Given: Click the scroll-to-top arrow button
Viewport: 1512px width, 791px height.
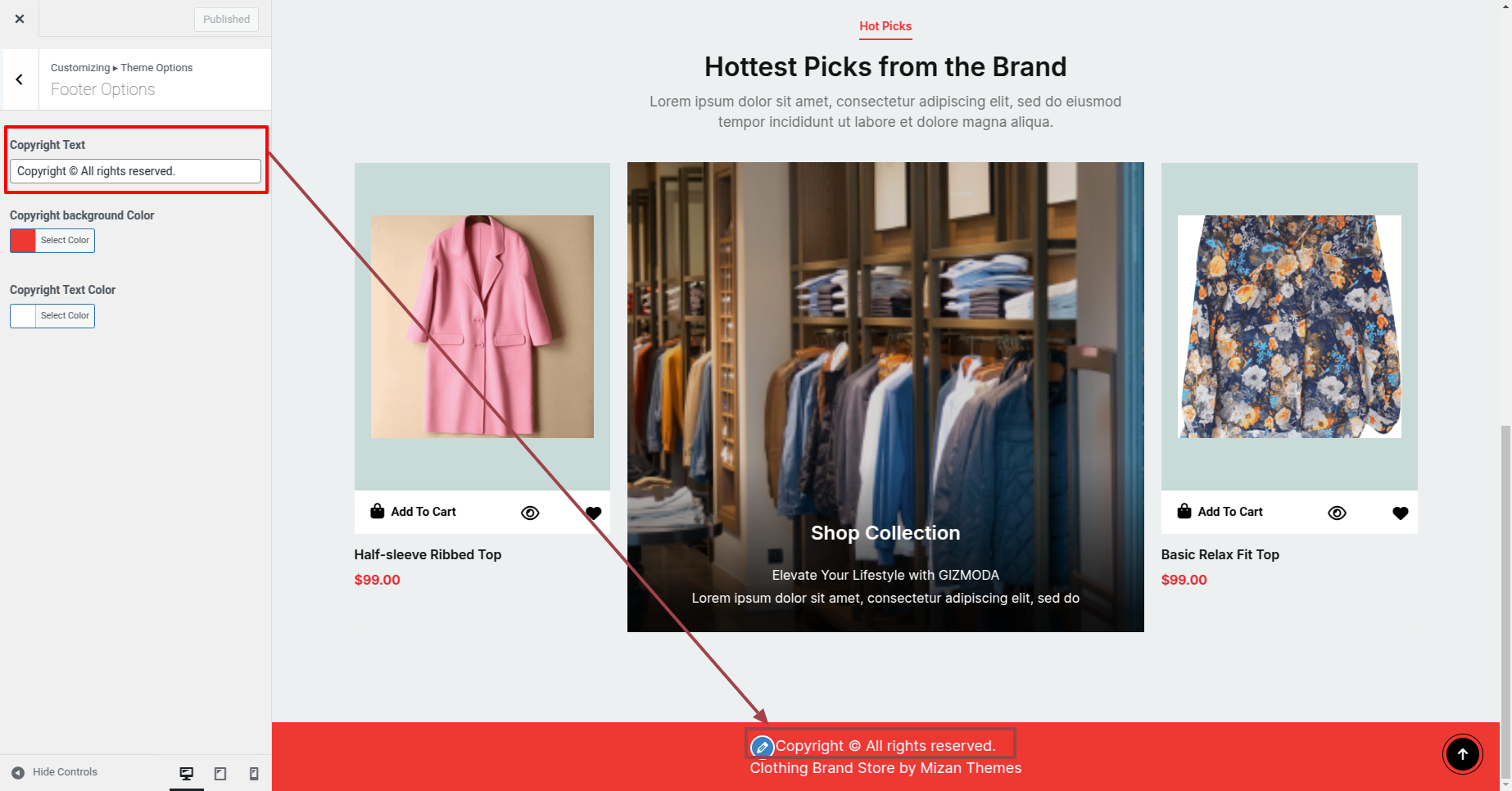Looking at the screenshot, I should (x=1462, y=754).
